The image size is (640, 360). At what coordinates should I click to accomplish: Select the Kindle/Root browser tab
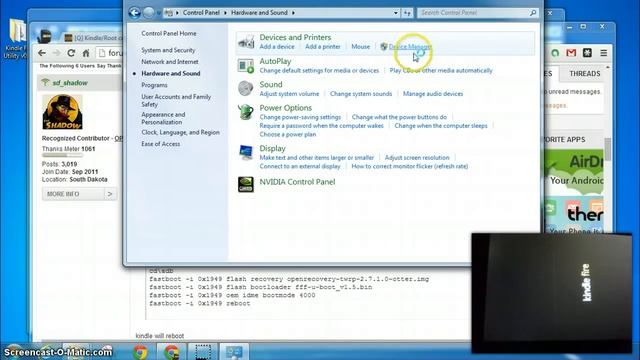point(93,38)
